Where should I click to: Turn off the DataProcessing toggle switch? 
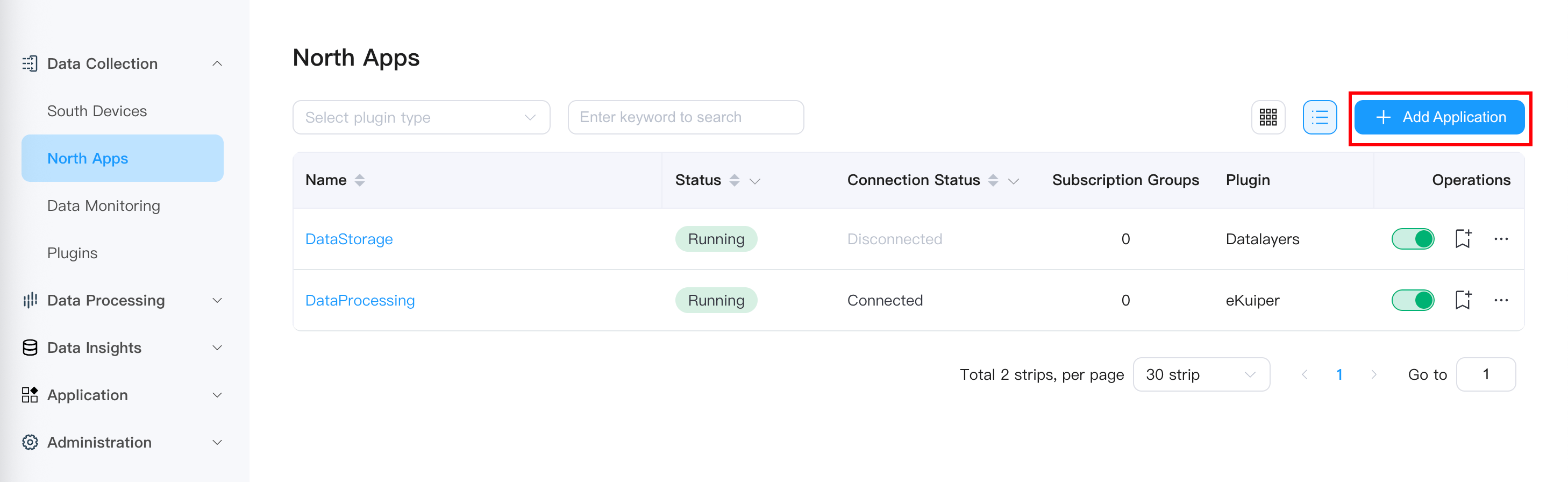pyautogui.click(x=1412, y=300)
